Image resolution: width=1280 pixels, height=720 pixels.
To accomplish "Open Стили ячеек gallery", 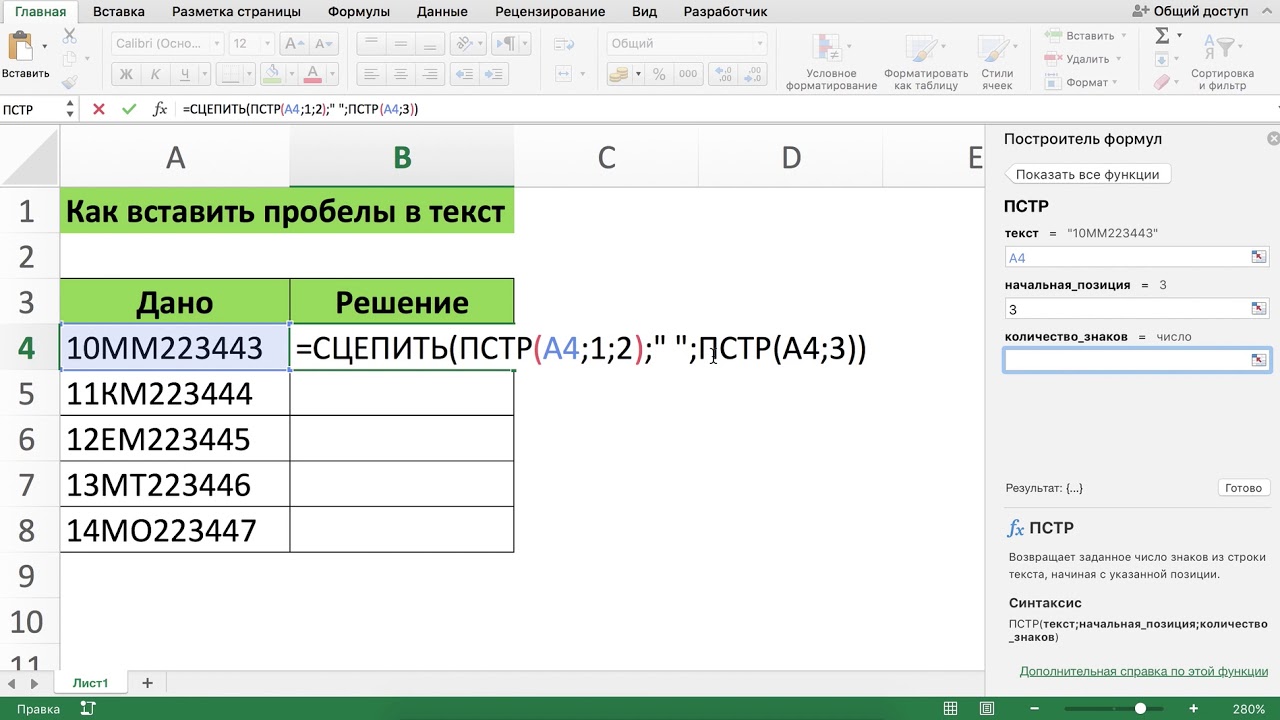I will 997,62.
